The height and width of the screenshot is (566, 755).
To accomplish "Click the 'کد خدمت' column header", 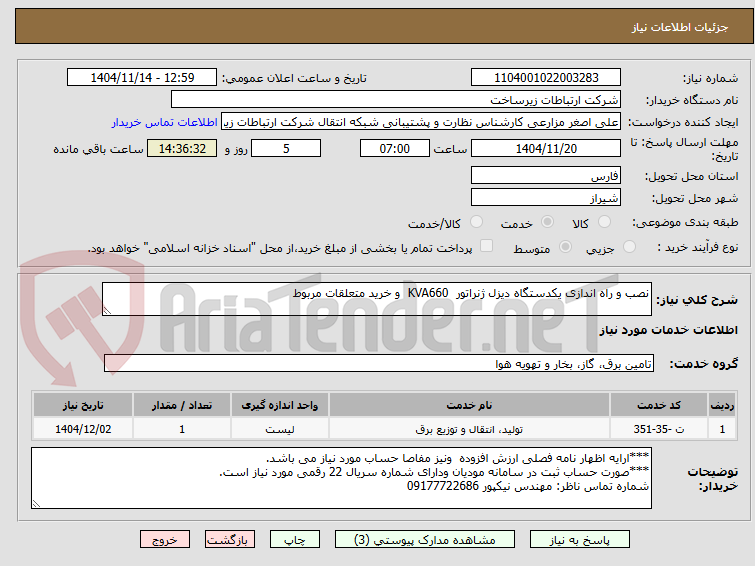I will pyautogui.click(x=659, y=405).
